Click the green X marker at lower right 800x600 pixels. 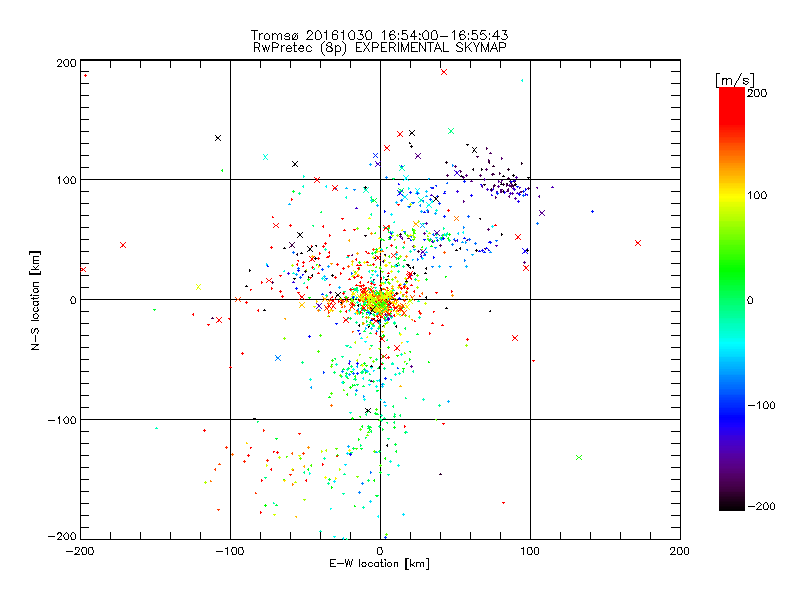tap(579, 457)
